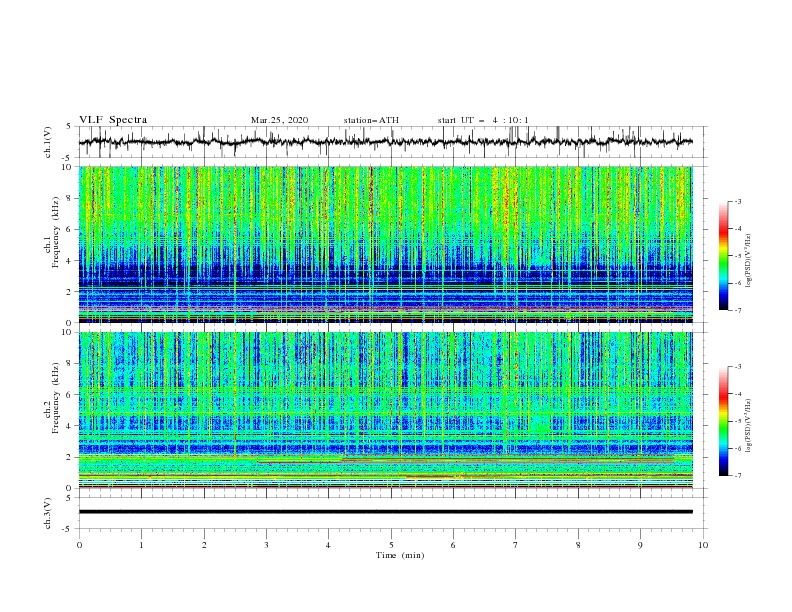792x612 pixels.
Task: Click the 'Time (min)' axis label
Action: click(400, 555)
